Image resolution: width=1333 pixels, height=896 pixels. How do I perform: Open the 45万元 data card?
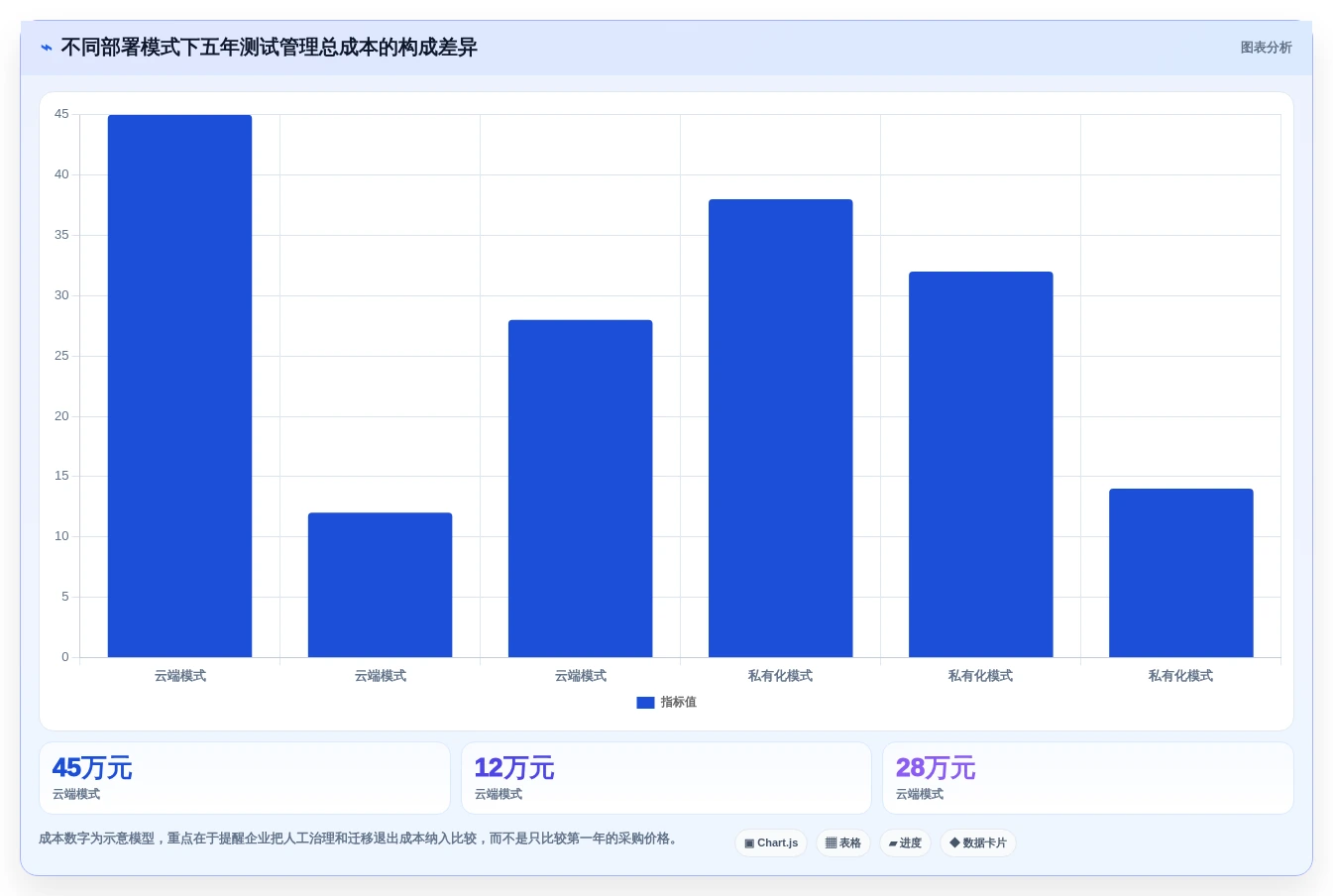[245, 778]
